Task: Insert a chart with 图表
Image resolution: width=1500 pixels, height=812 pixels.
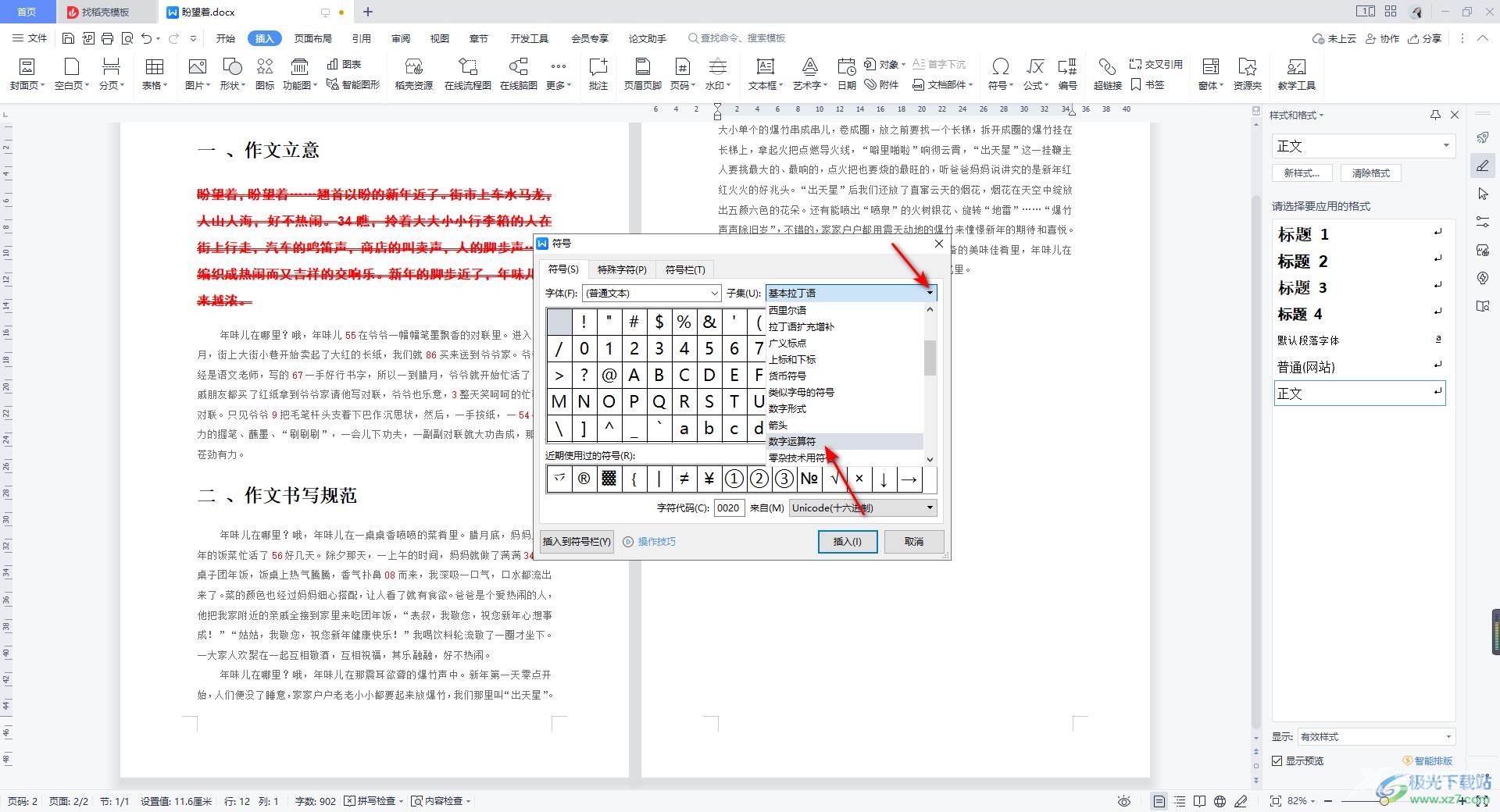Action: point(345,64)
